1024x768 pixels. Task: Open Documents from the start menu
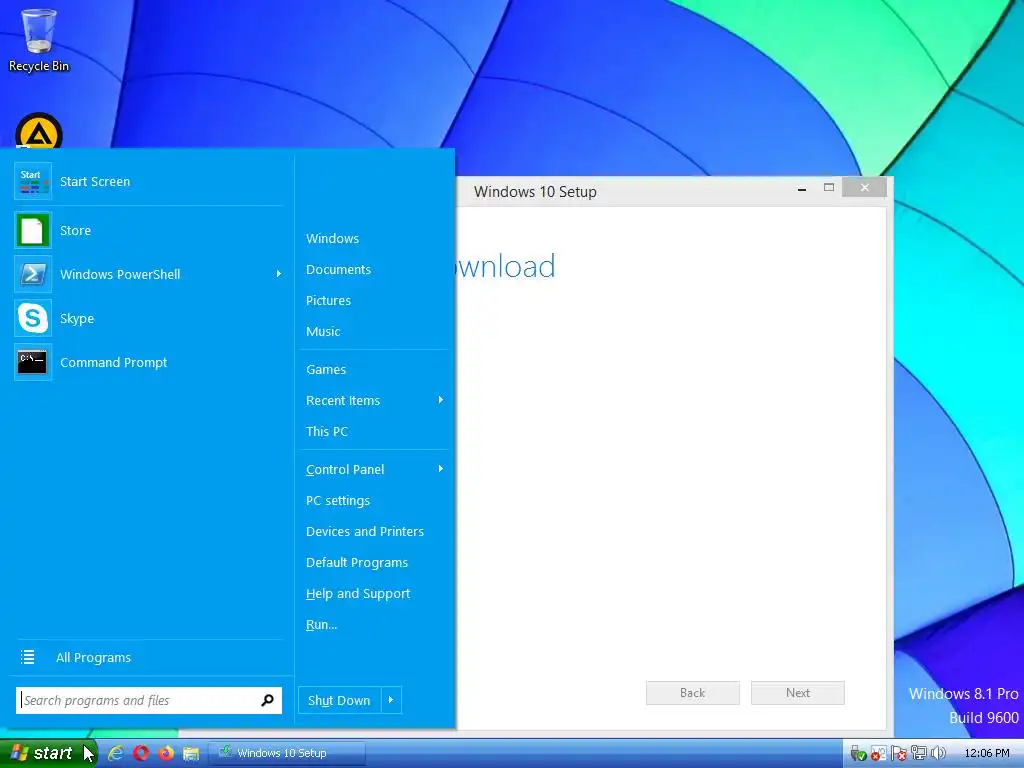[338, 270]
